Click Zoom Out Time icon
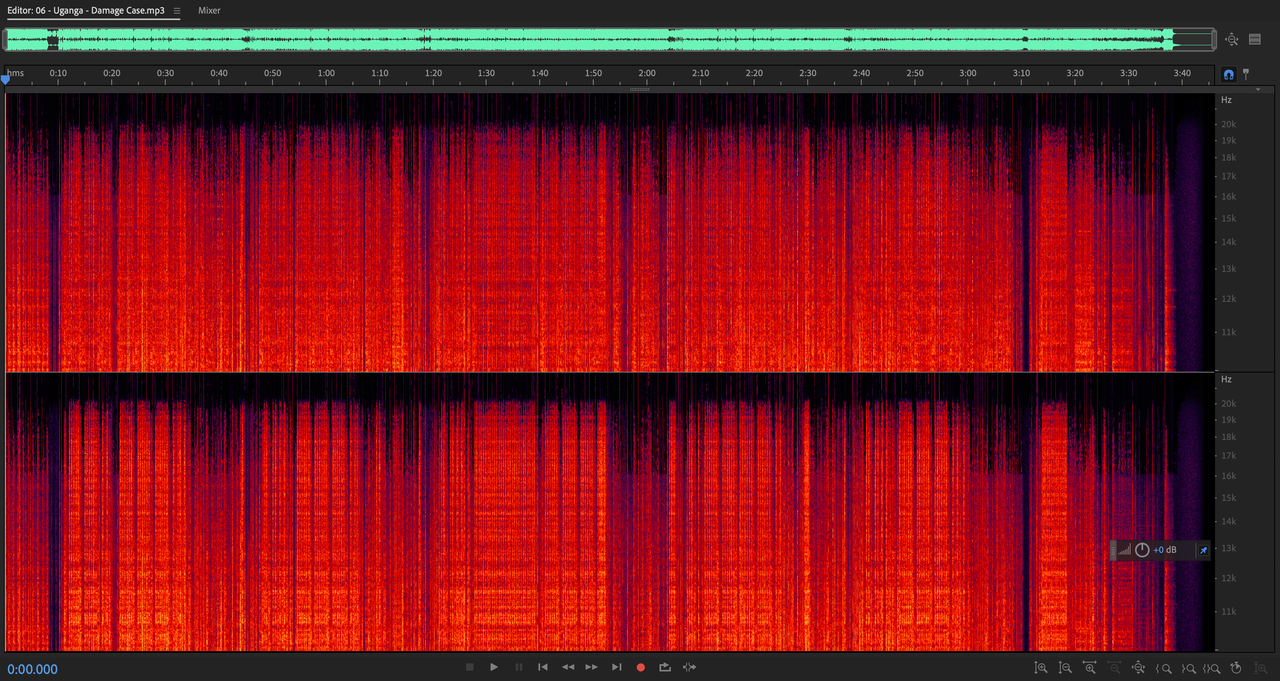This screenshot has height=681, width=1280. click(x=1114, y=667)
